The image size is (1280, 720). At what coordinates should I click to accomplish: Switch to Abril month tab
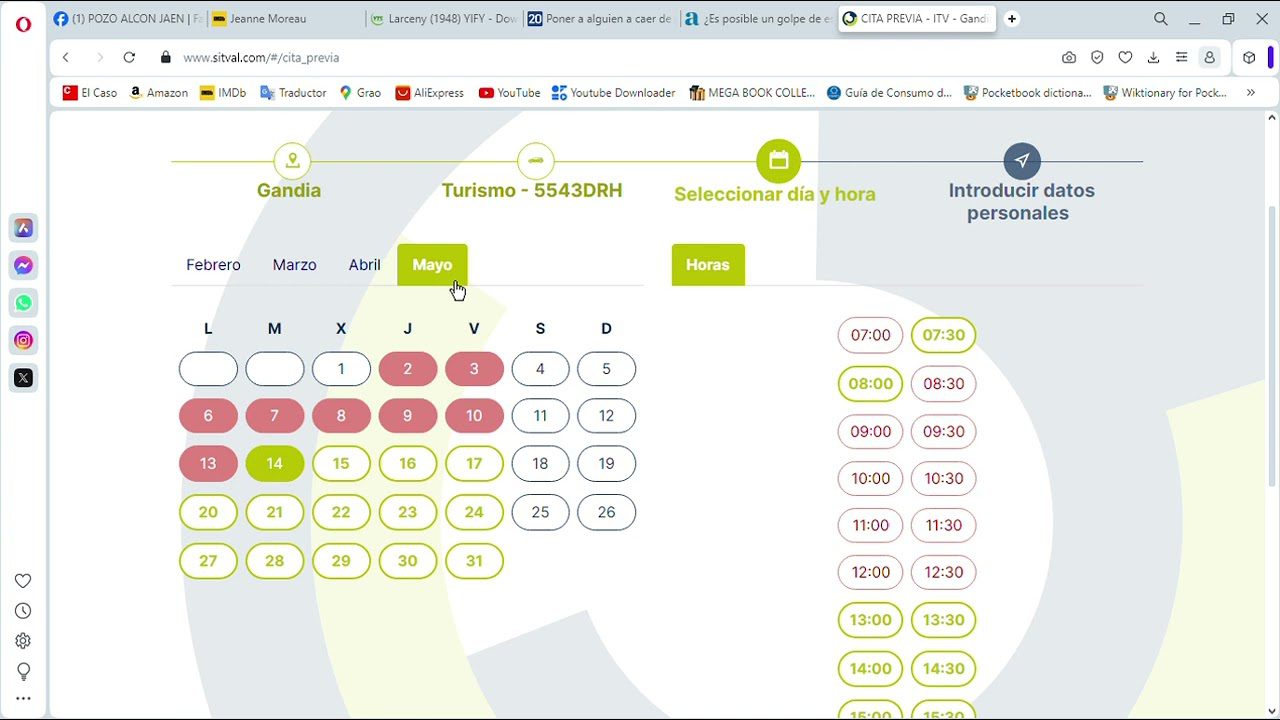pos(364,265)
